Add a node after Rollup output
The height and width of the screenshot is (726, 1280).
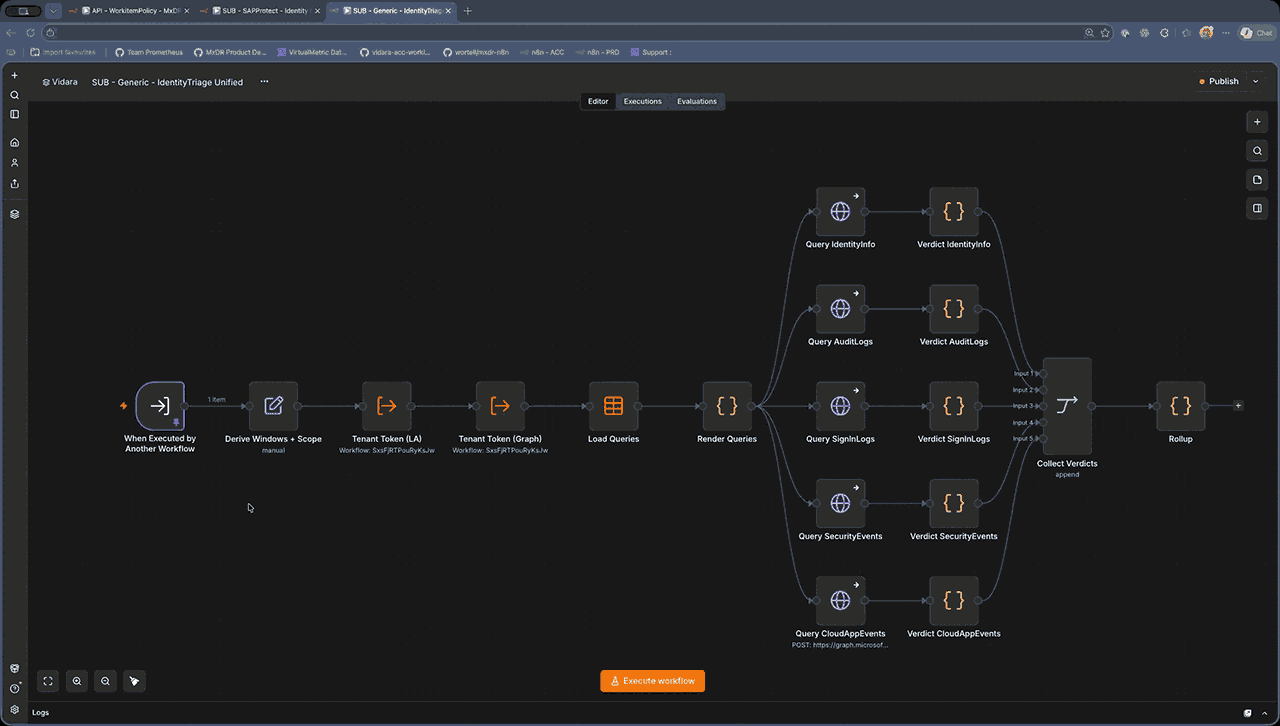(1238, 406)
